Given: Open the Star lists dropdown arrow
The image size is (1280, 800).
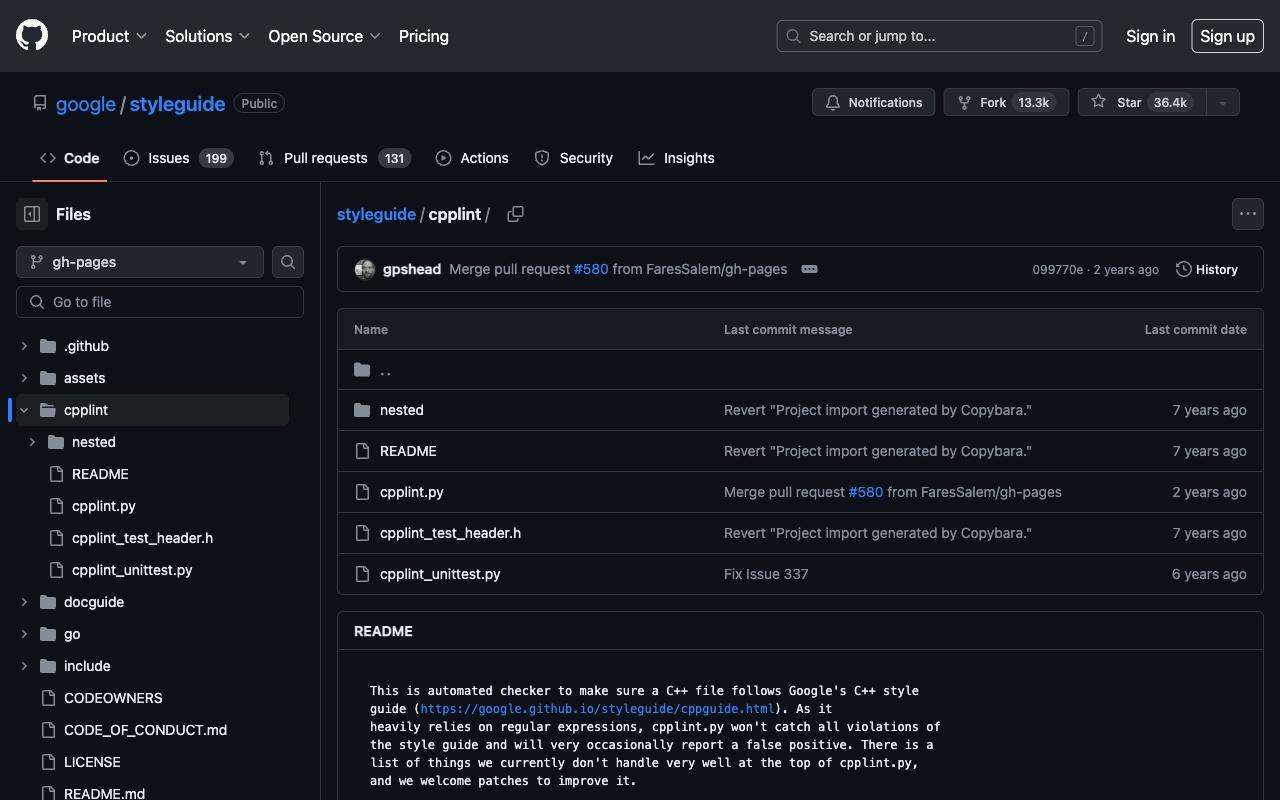Looking at the screenshot, I should (1222, 103).
